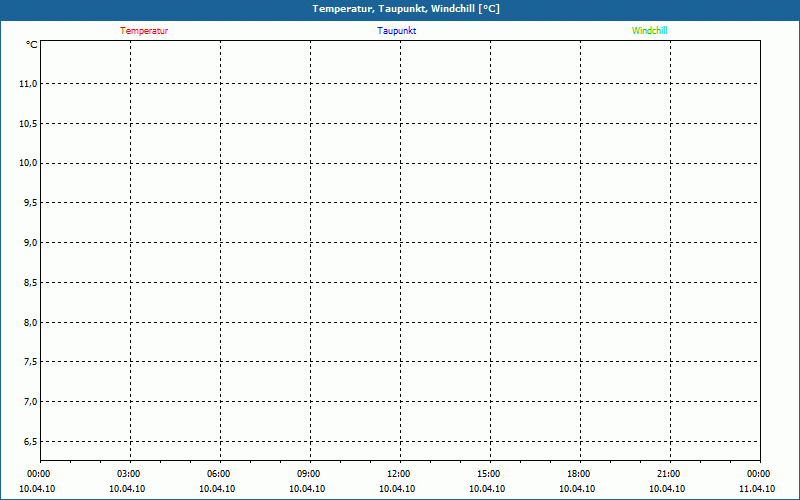Click the 18:00 time axis label

click(579, 474)
